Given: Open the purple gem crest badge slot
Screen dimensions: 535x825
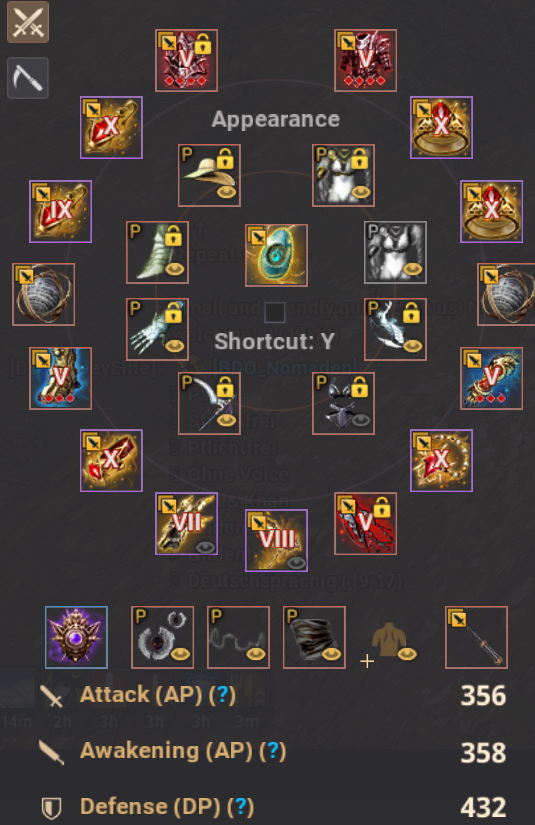Looking at the screenshot, I should click(76, 637).
